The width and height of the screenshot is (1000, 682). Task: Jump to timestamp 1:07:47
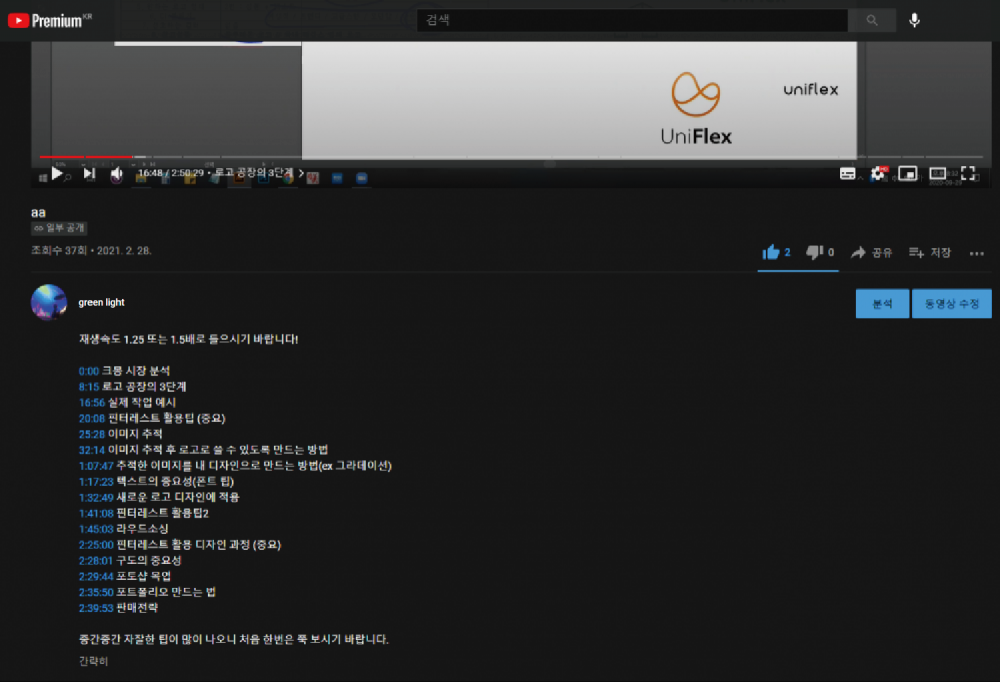(96, 466)
